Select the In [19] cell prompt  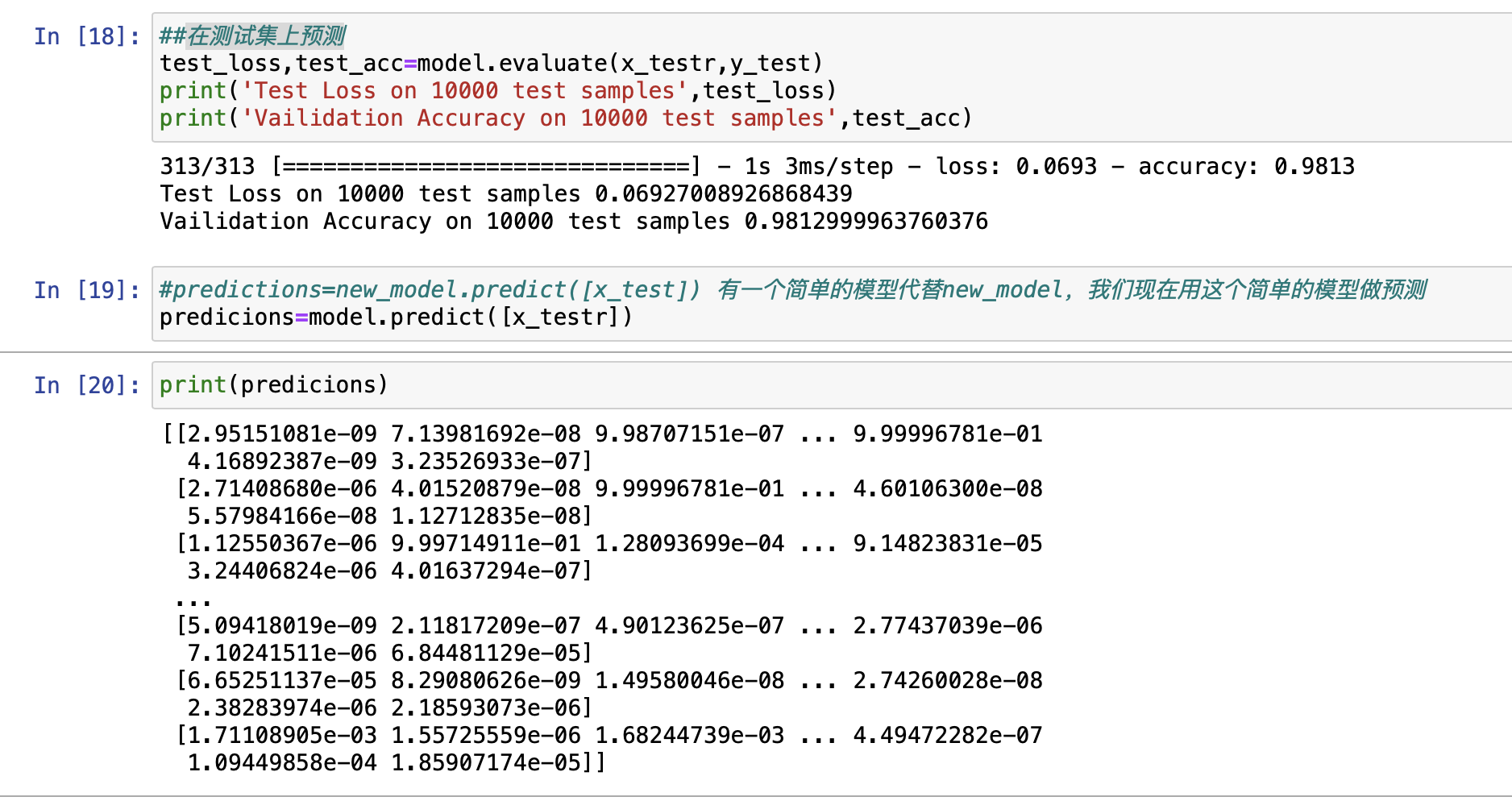pos(85,290)
